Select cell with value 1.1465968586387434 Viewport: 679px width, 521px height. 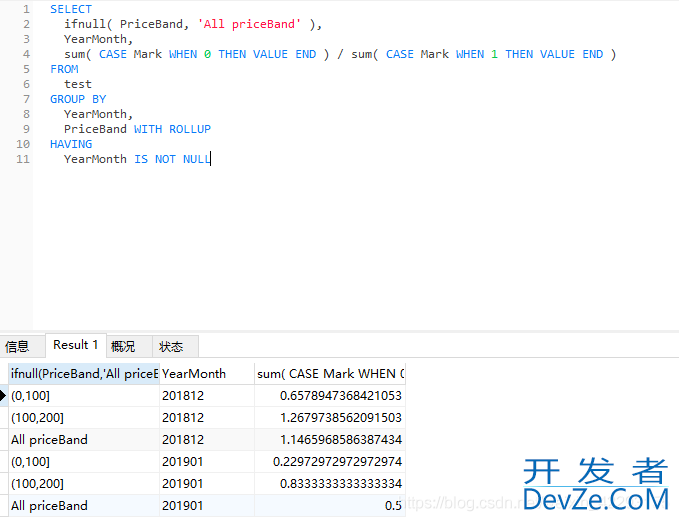pos(330,440)
